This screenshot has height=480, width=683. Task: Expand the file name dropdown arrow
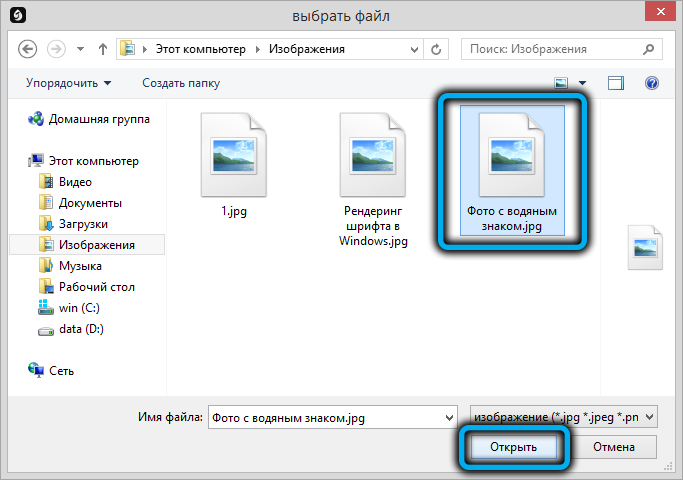450,418
